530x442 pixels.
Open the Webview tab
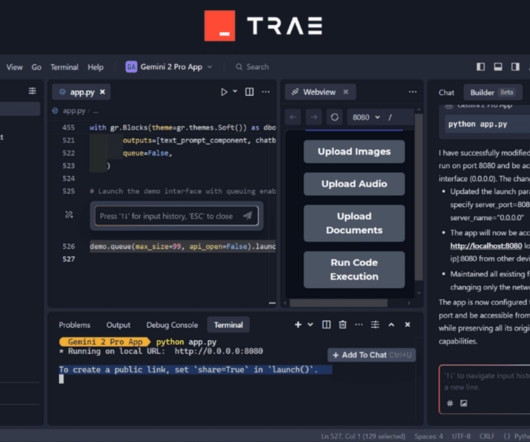(319, 92)
